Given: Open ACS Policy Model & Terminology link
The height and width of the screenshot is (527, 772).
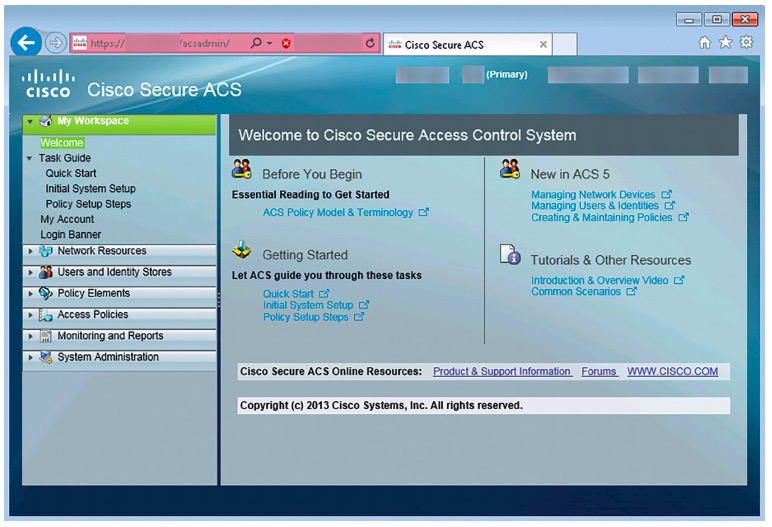Looking at the screenshot, I should pyautogui.click(x=337, y=212).
